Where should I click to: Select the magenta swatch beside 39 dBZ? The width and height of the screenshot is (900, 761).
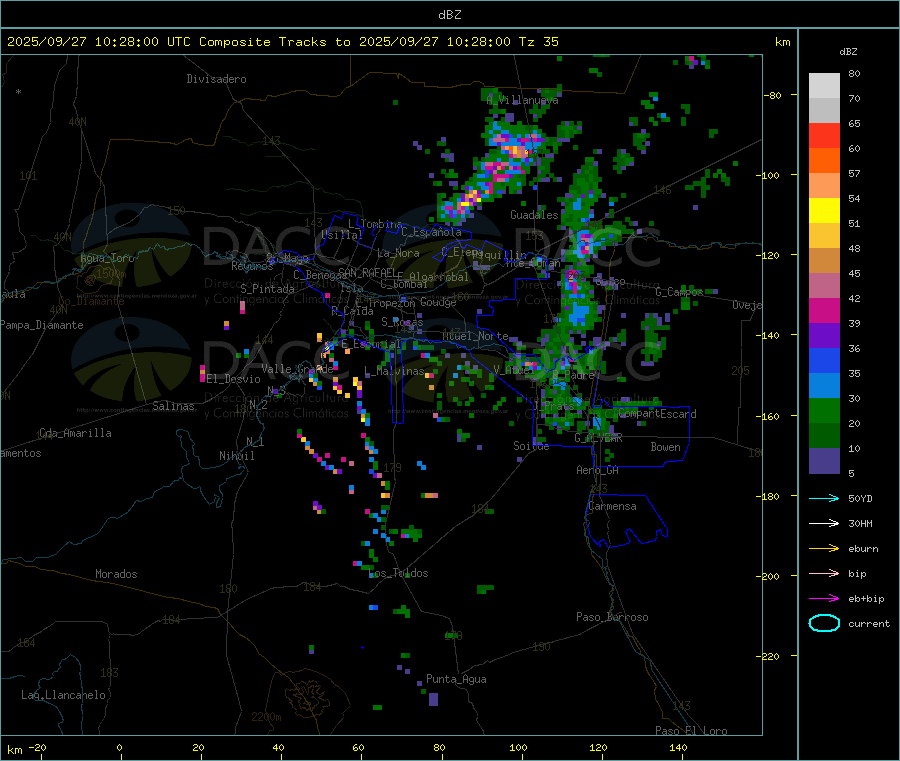(824, 310)
